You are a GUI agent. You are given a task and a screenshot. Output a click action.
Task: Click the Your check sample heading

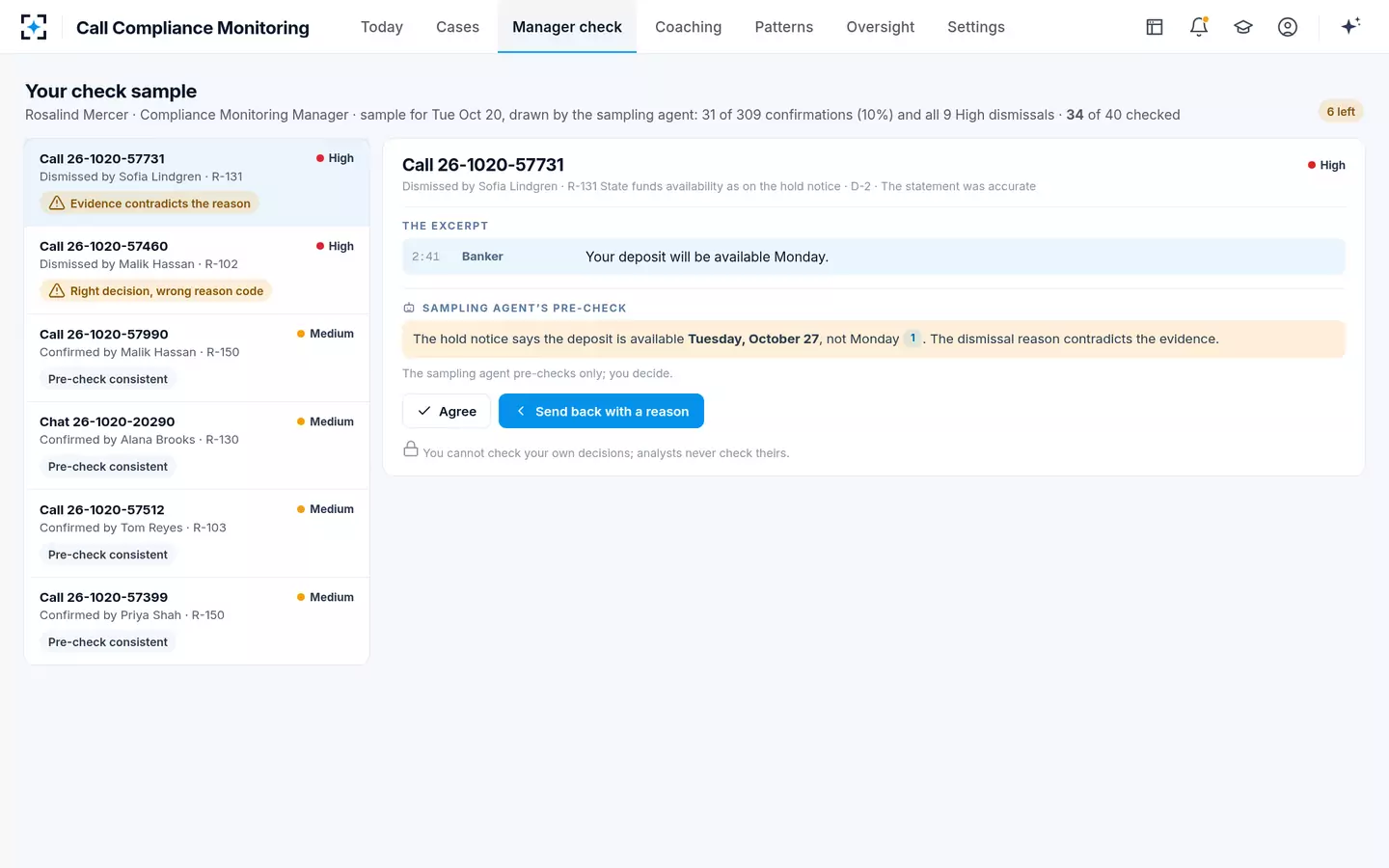tap(111, 91)
